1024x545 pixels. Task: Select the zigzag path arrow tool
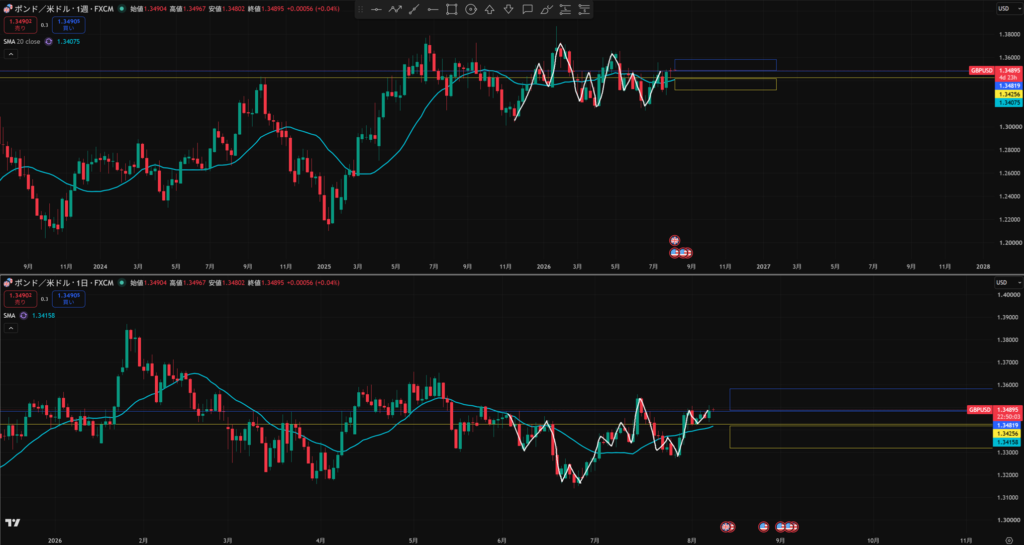click(395, 9)
